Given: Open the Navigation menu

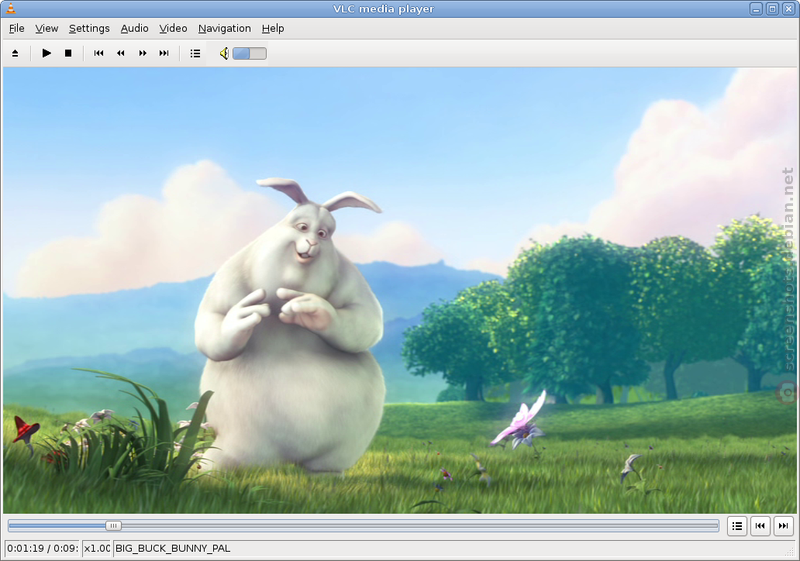Looking at the screenshot, I should coord(224,29).
